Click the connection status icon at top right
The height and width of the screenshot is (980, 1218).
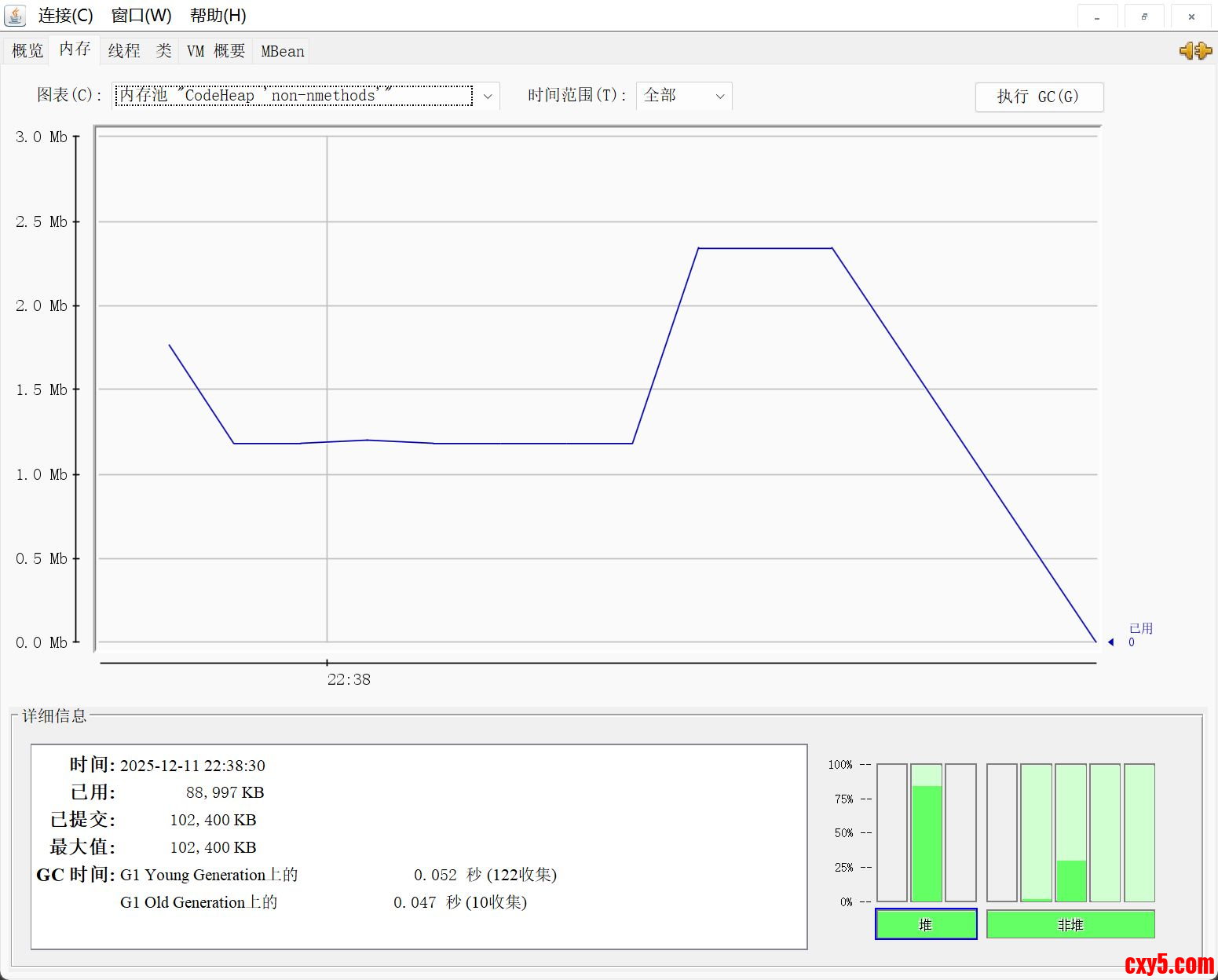tap(1195, 51)
